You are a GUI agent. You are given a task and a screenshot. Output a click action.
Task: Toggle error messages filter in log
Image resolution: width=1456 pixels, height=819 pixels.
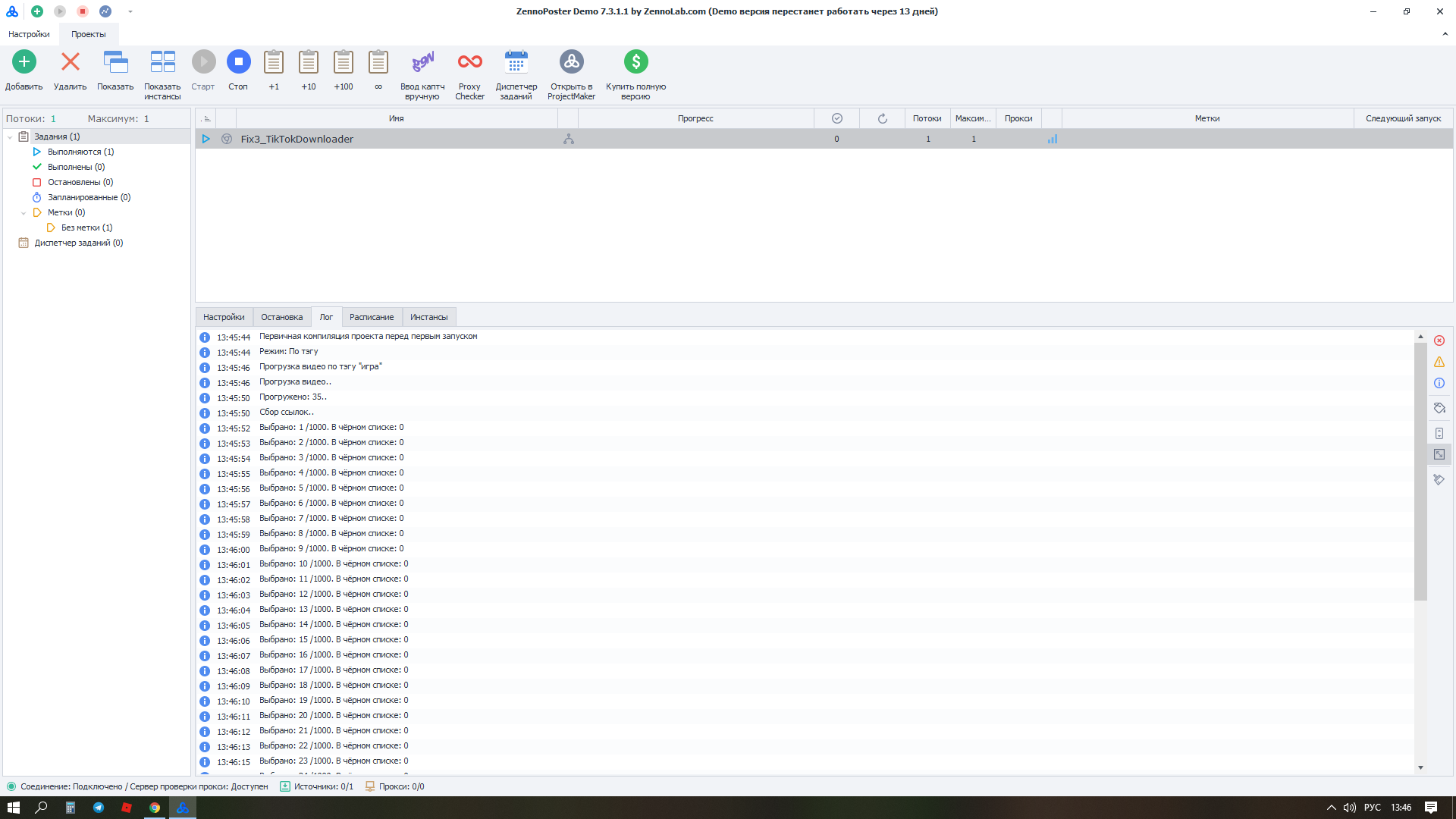tap(1439, 340)
